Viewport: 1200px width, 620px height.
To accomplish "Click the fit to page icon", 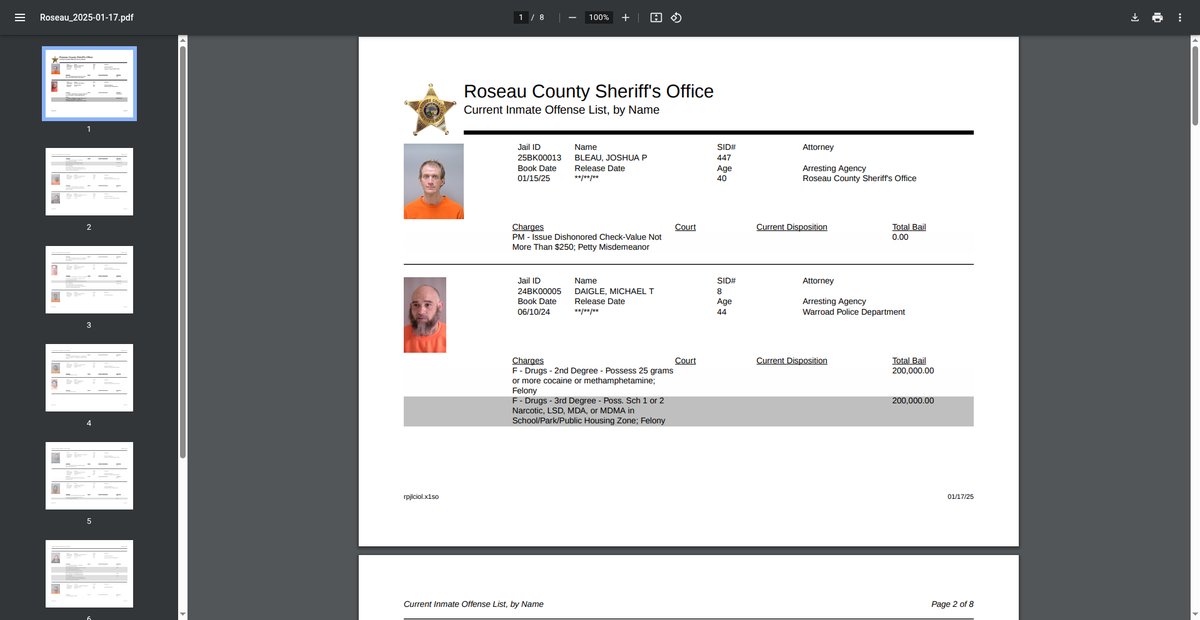I will [656, 17].
